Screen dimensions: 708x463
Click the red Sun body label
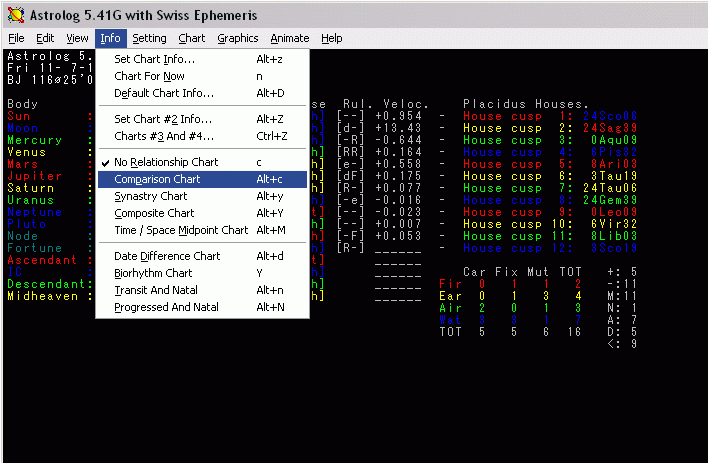(19, 116)
